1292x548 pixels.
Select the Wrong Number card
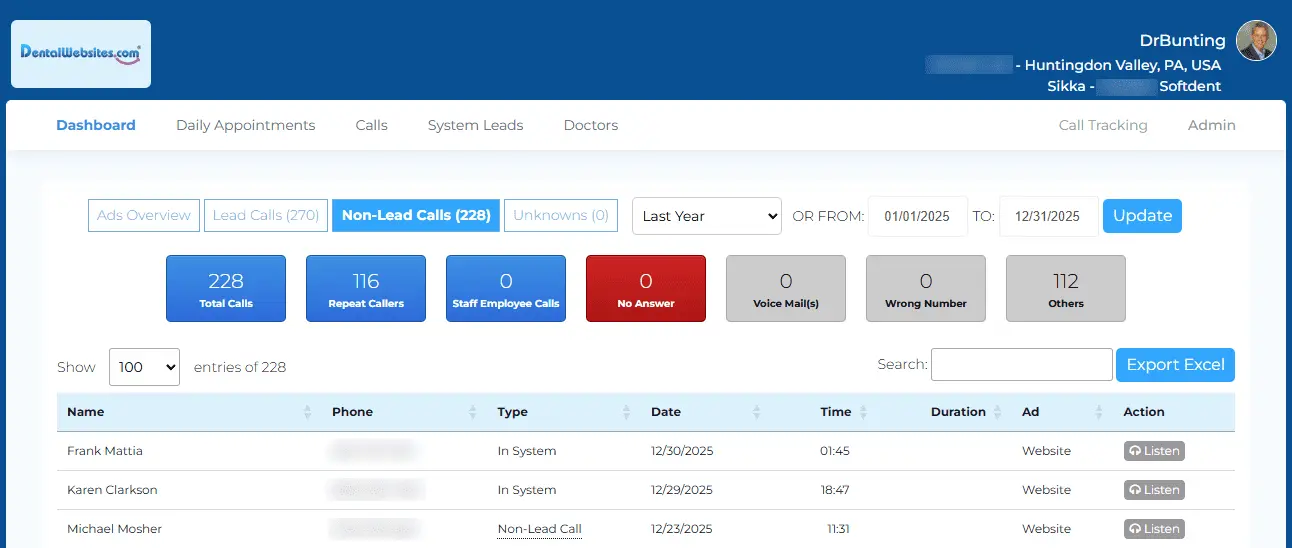926,289
